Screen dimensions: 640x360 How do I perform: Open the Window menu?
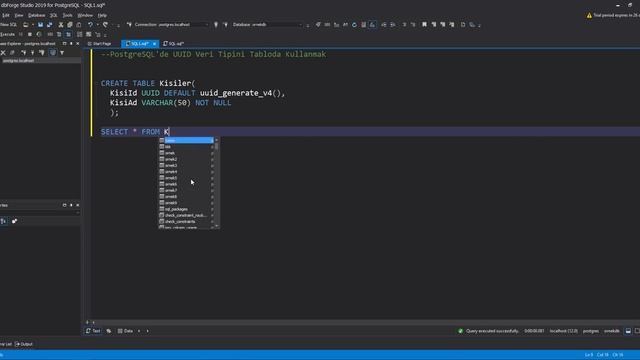[85, 15]
